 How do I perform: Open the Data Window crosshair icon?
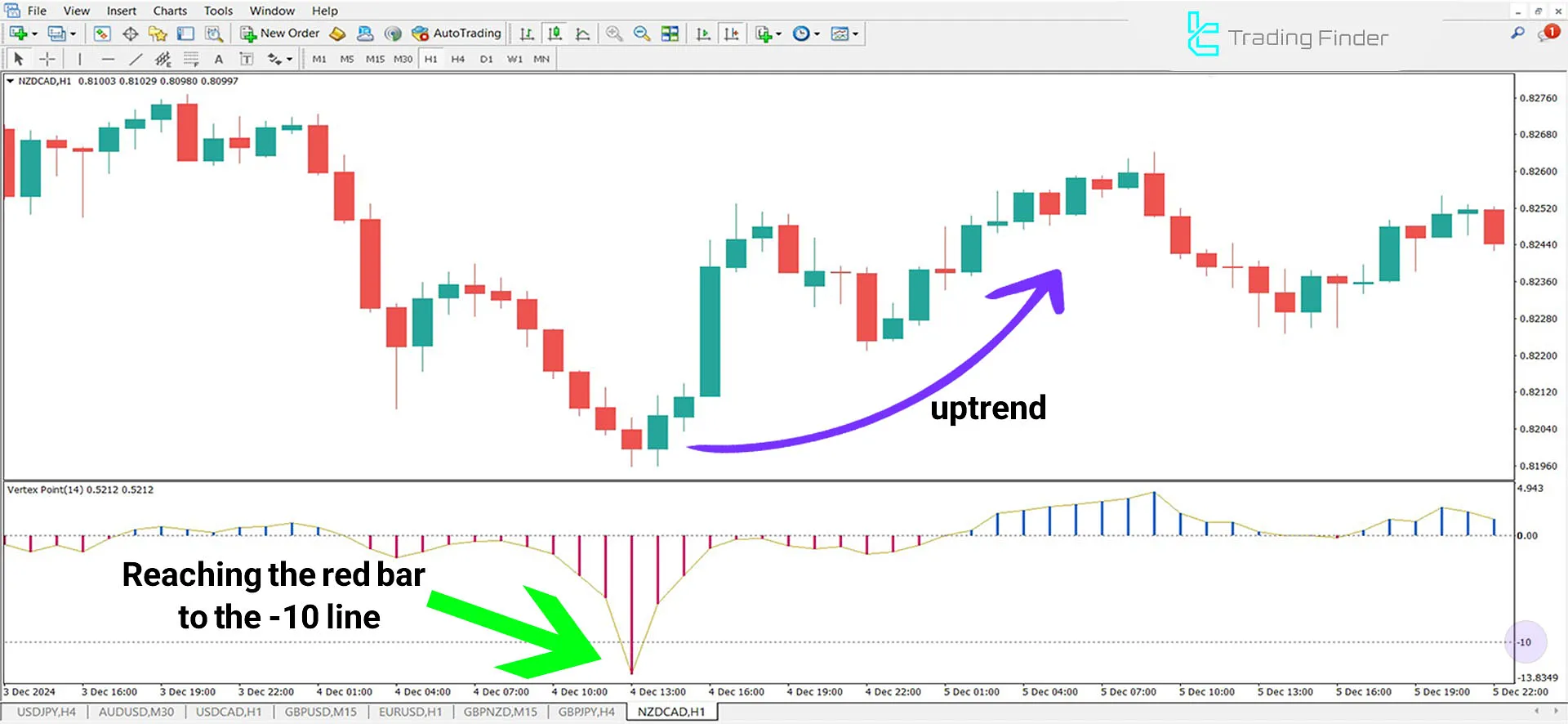click(x=130, y=34)
